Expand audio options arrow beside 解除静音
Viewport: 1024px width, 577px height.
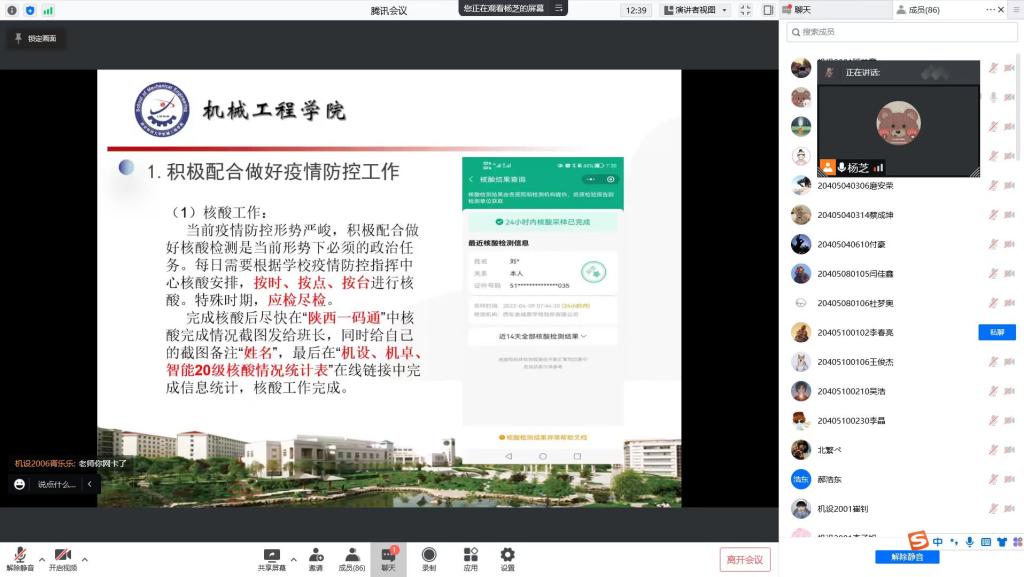41,559
